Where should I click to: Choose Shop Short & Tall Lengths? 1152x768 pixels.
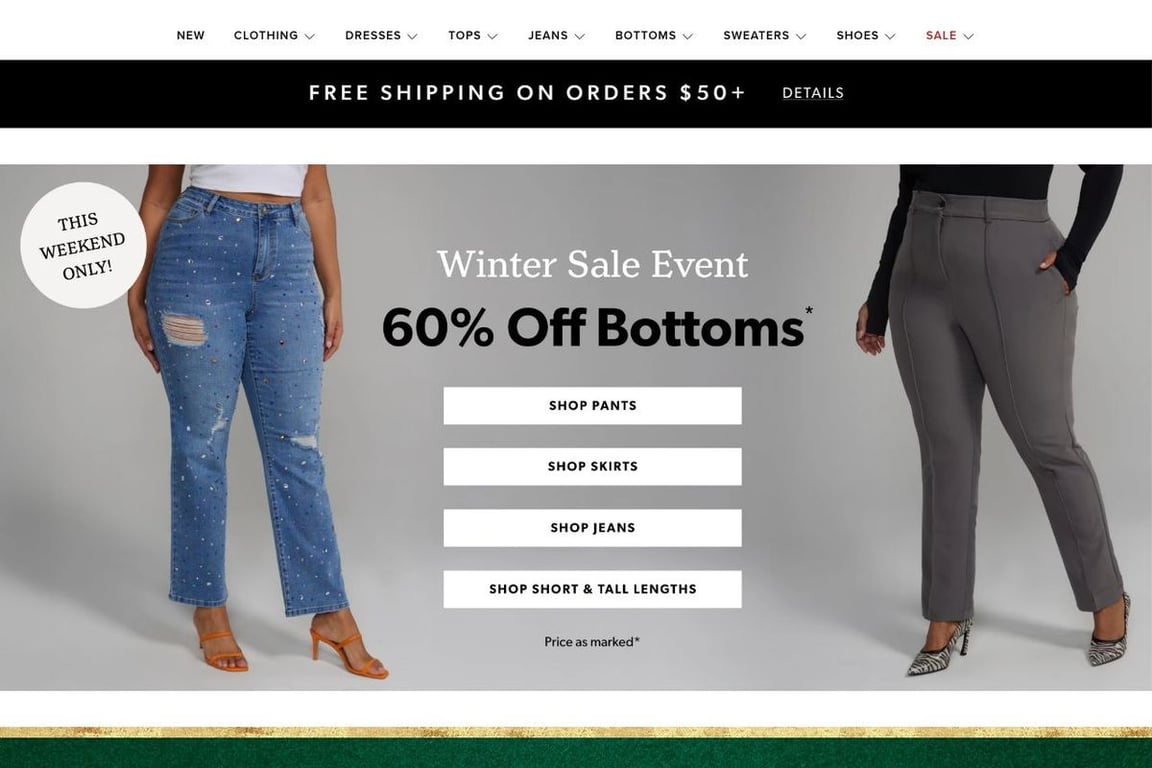tap(592, 589)
